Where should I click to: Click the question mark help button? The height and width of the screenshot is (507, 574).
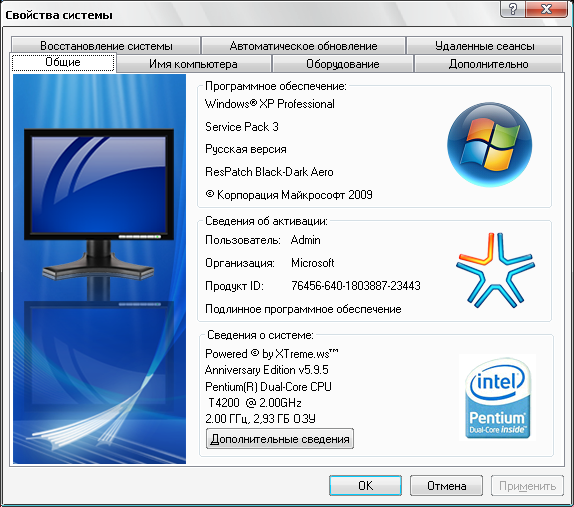[512, 8]
